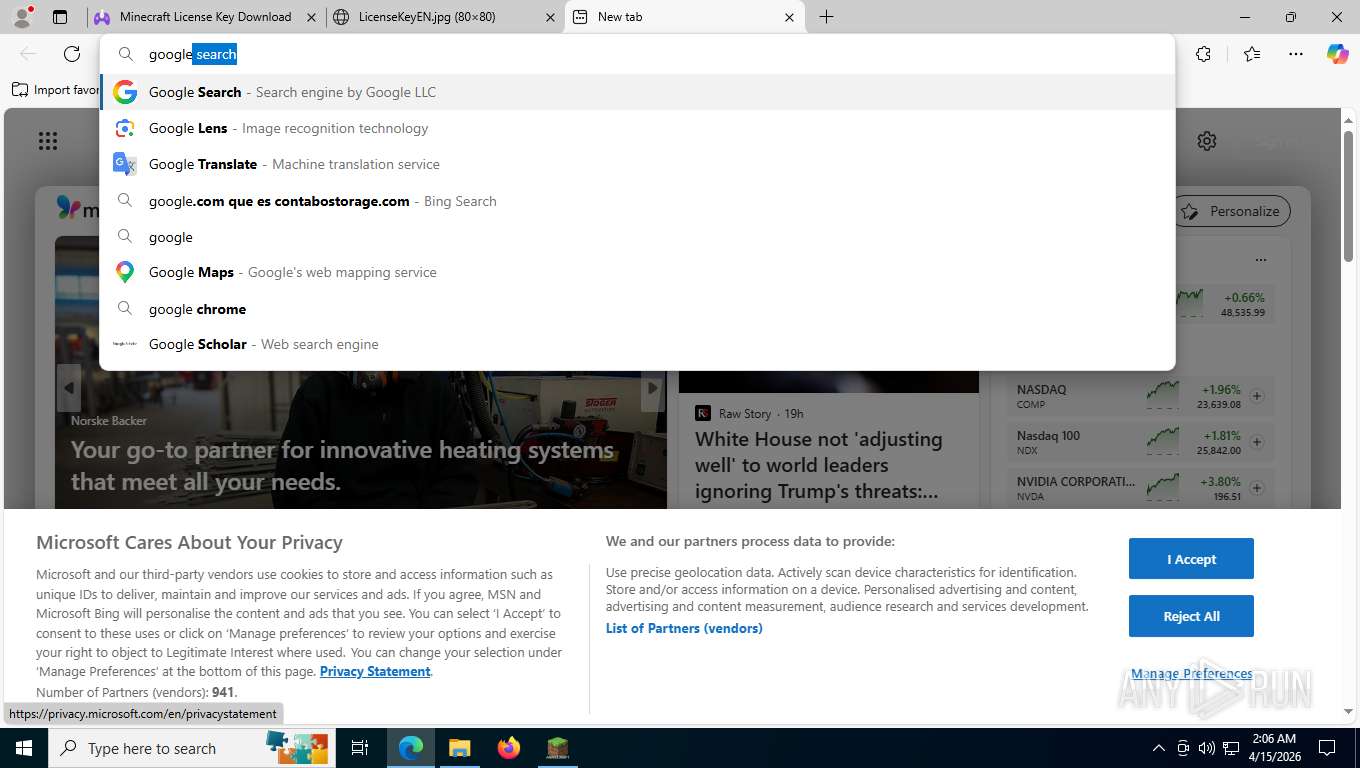Close the LicenseKeyEN.jpg tab
This screenshot has height=768, width=1360.
point(549,17)
